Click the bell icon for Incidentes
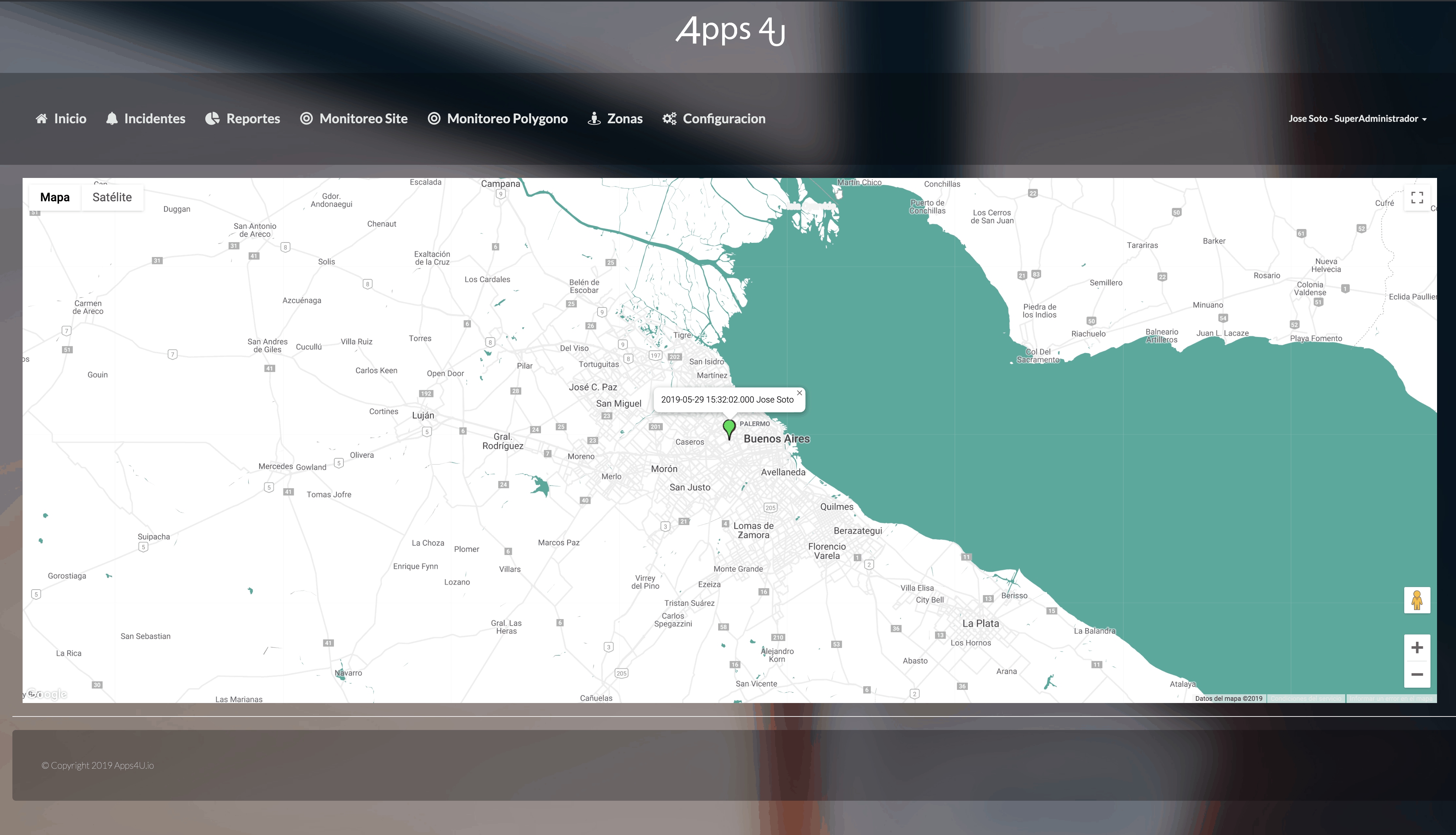Screen dimensions: 1456x835 [112, 119]
